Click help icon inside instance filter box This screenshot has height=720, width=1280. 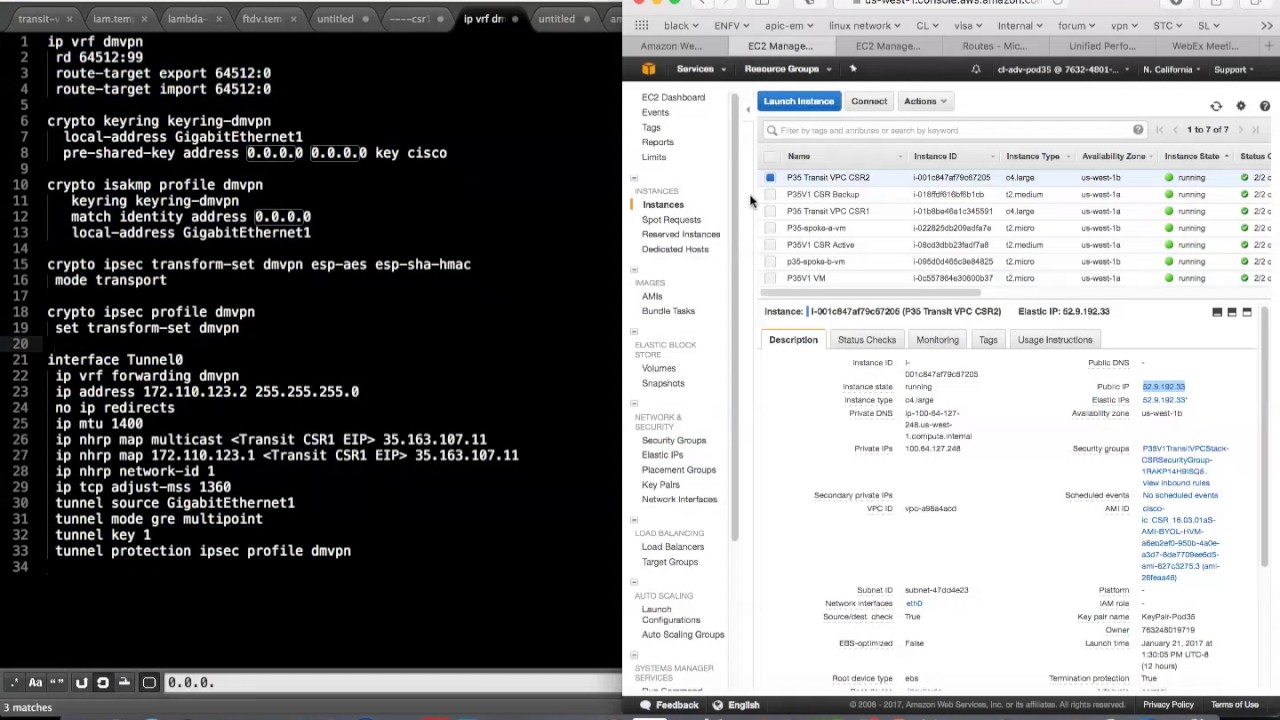(1138, 130)
